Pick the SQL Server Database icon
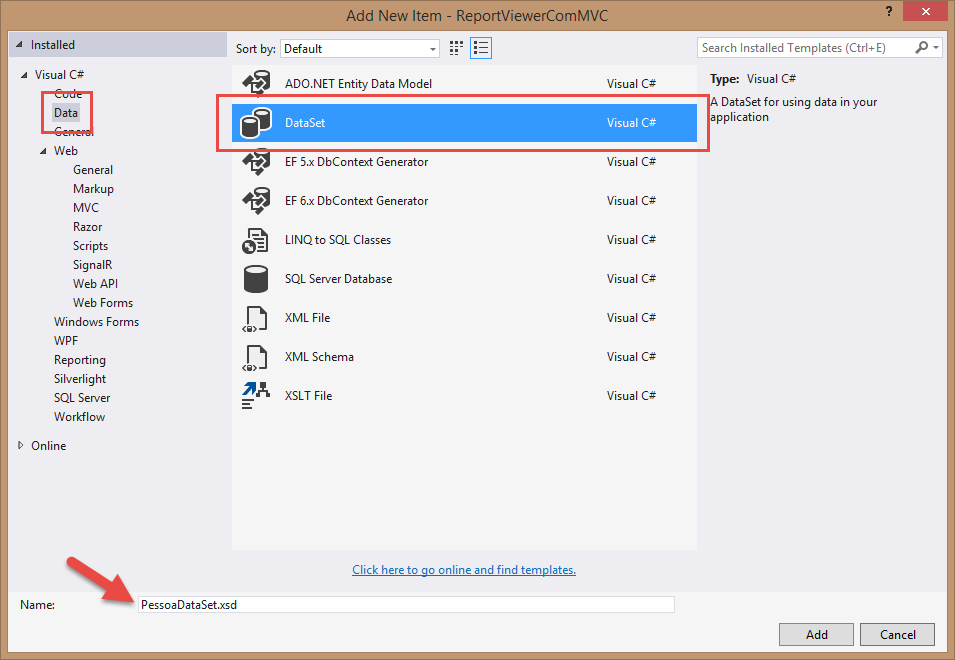The width and height of the screenshot is (955, 660). pos(256,279)
